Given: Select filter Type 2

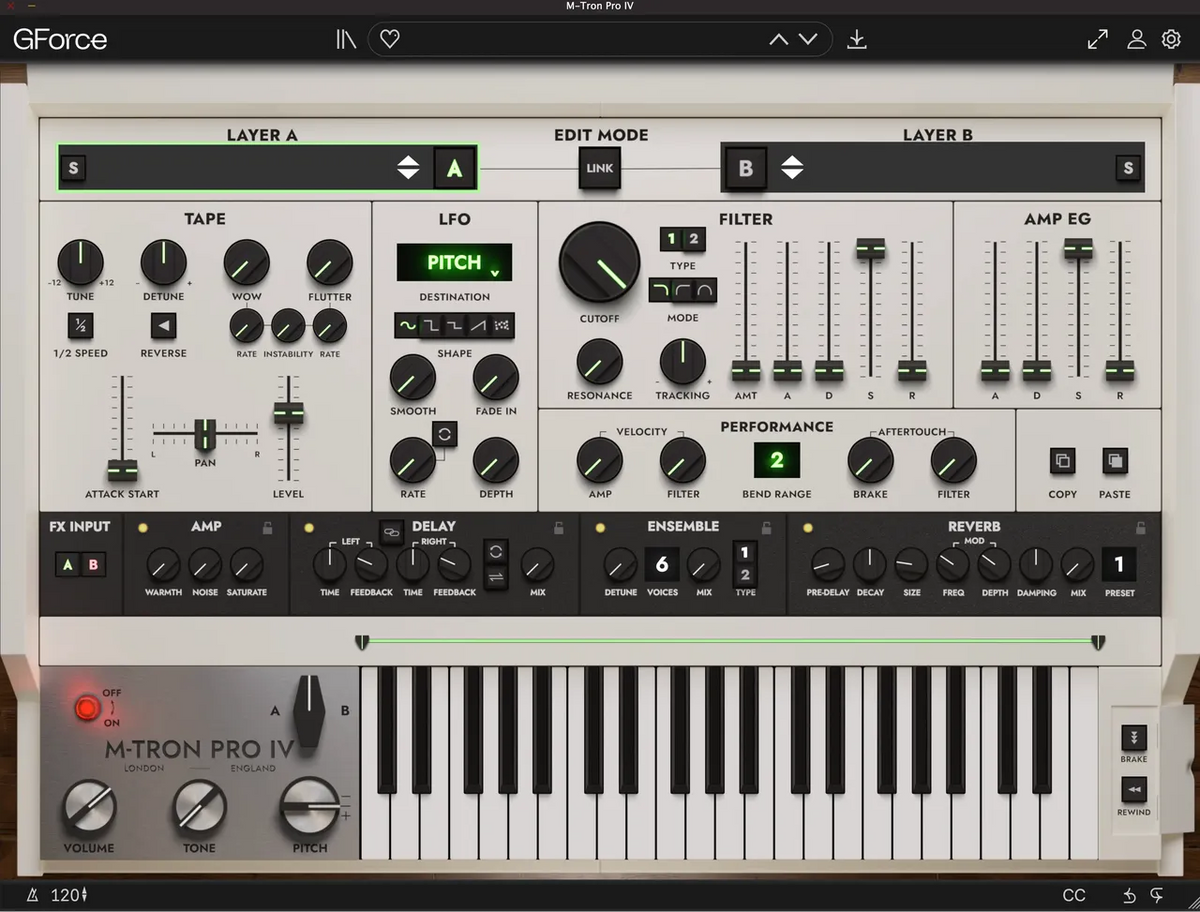Looking at the screenshot, I should 693,239.
